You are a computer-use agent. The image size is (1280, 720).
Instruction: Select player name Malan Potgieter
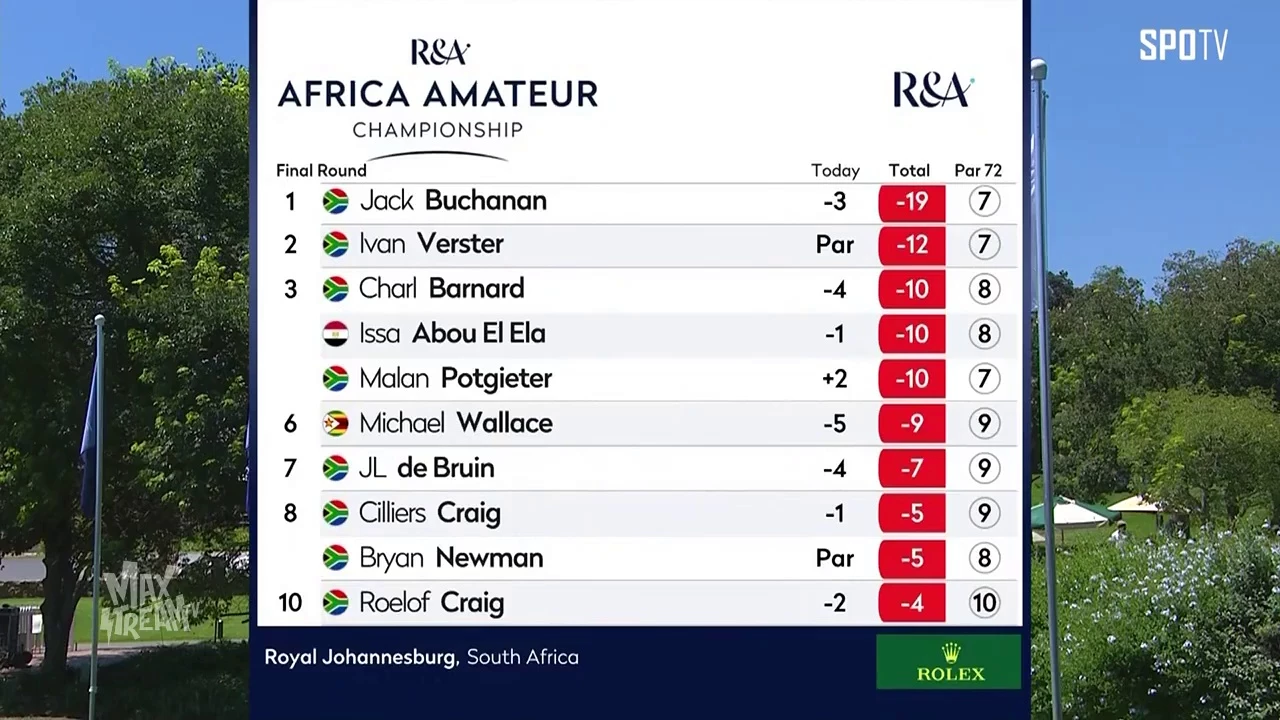tap(455, 379)
